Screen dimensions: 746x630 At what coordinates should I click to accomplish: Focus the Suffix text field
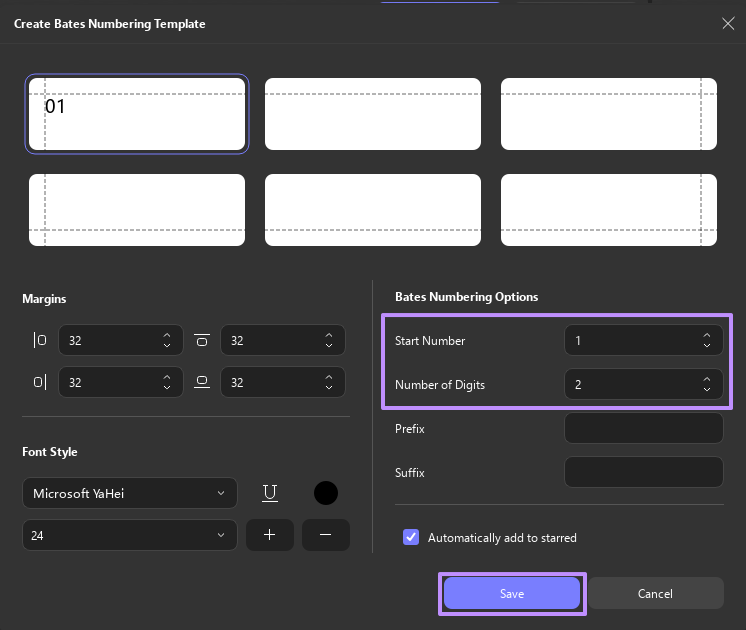coord(643,472)
